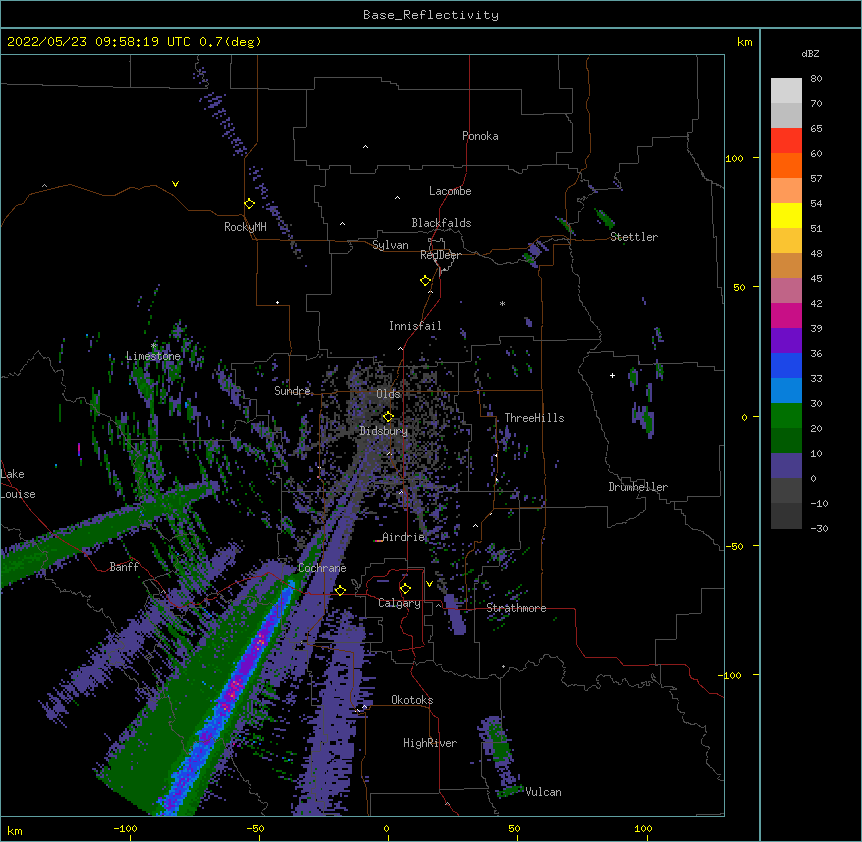Click the white plus marker north of Drumheller
862x842 pixels.
pyautogui.click(x=612, y=375)
